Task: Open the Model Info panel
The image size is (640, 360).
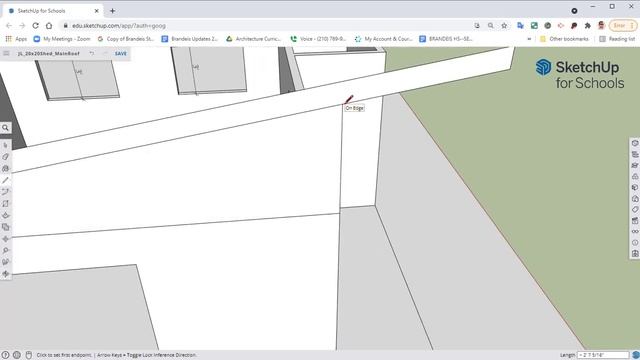Action: coord(635,242)
